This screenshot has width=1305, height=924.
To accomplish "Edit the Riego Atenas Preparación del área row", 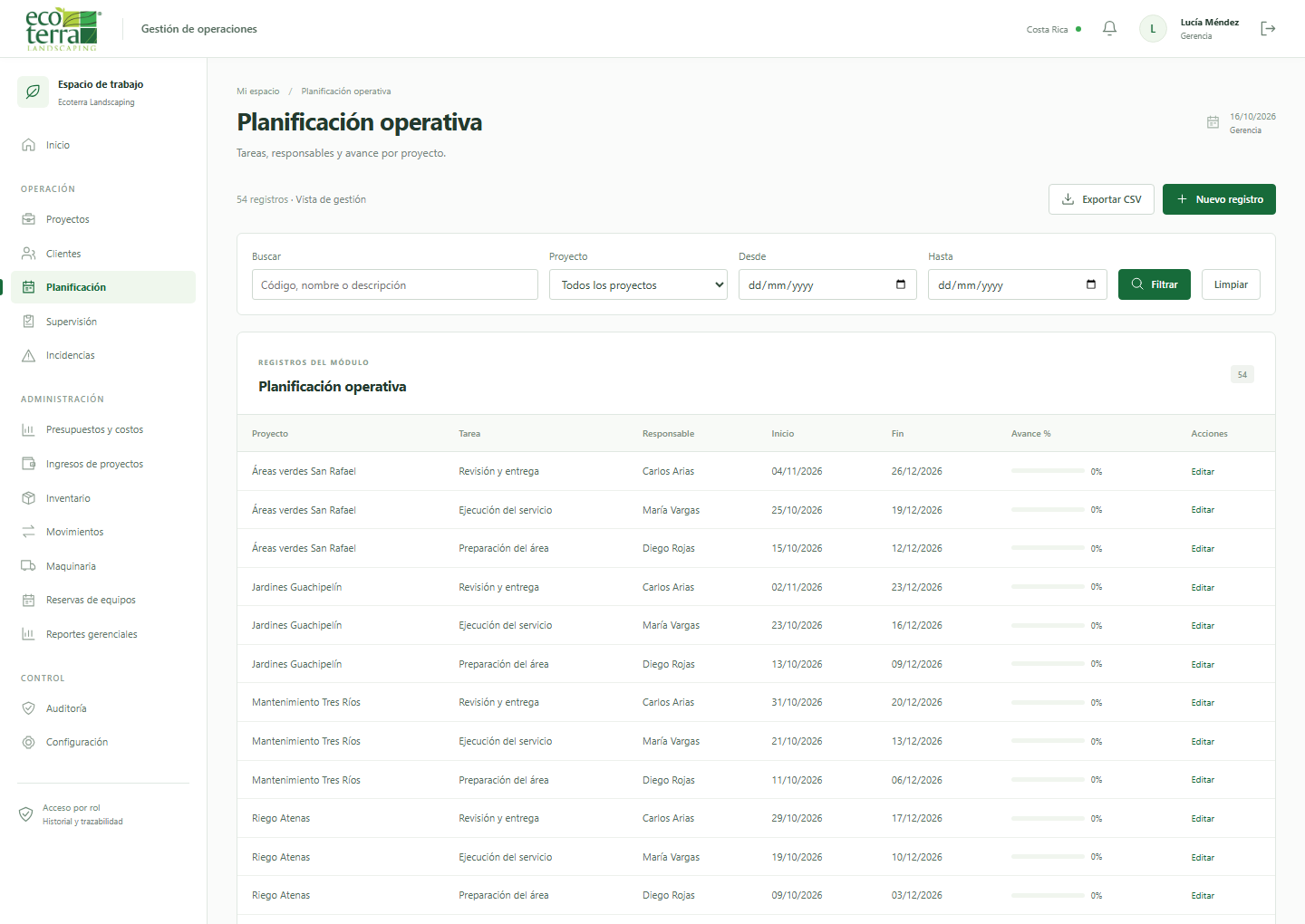I will (x=1203, y=896).
